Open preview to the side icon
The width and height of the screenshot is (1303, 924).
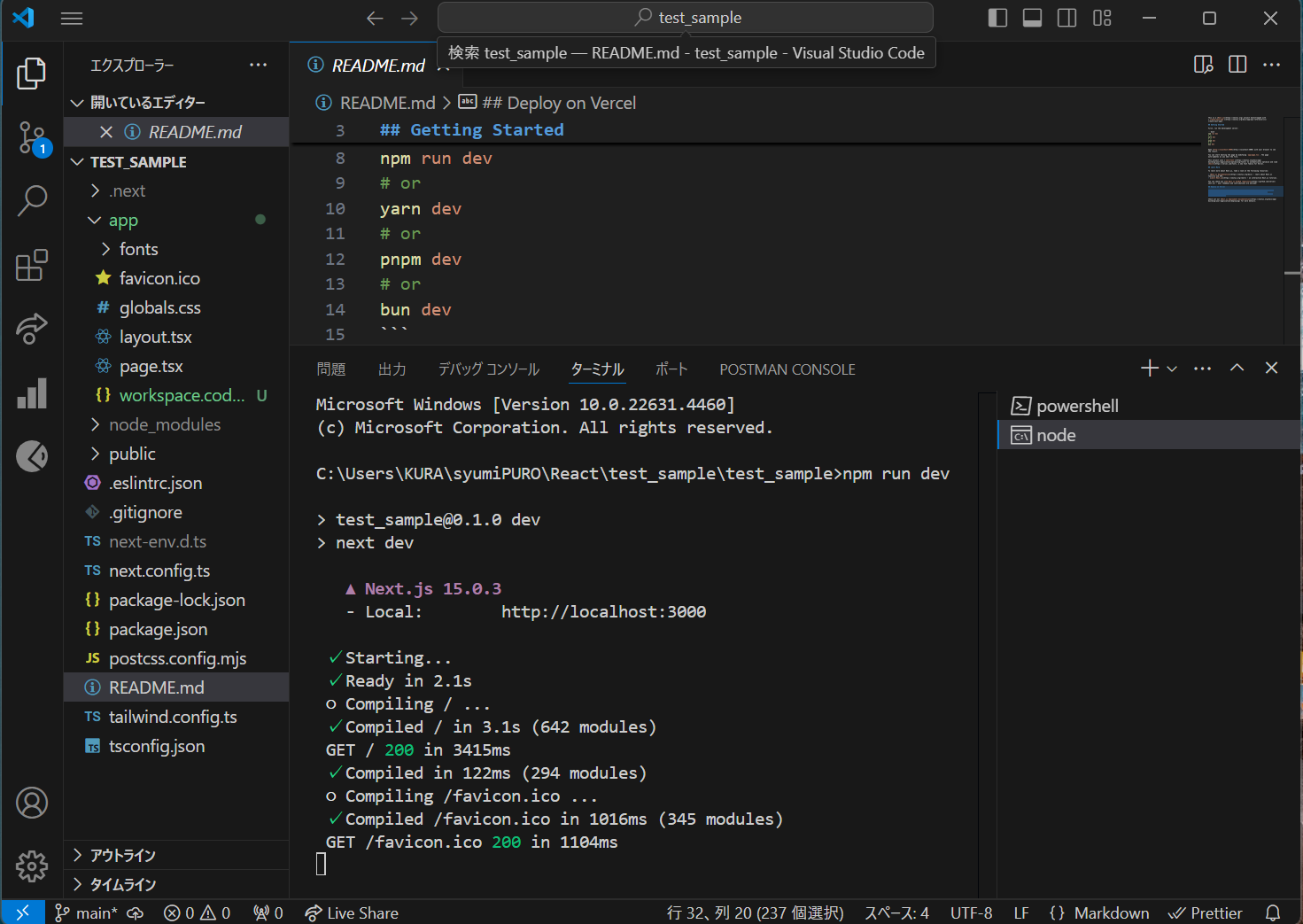tap(1203, 65)
